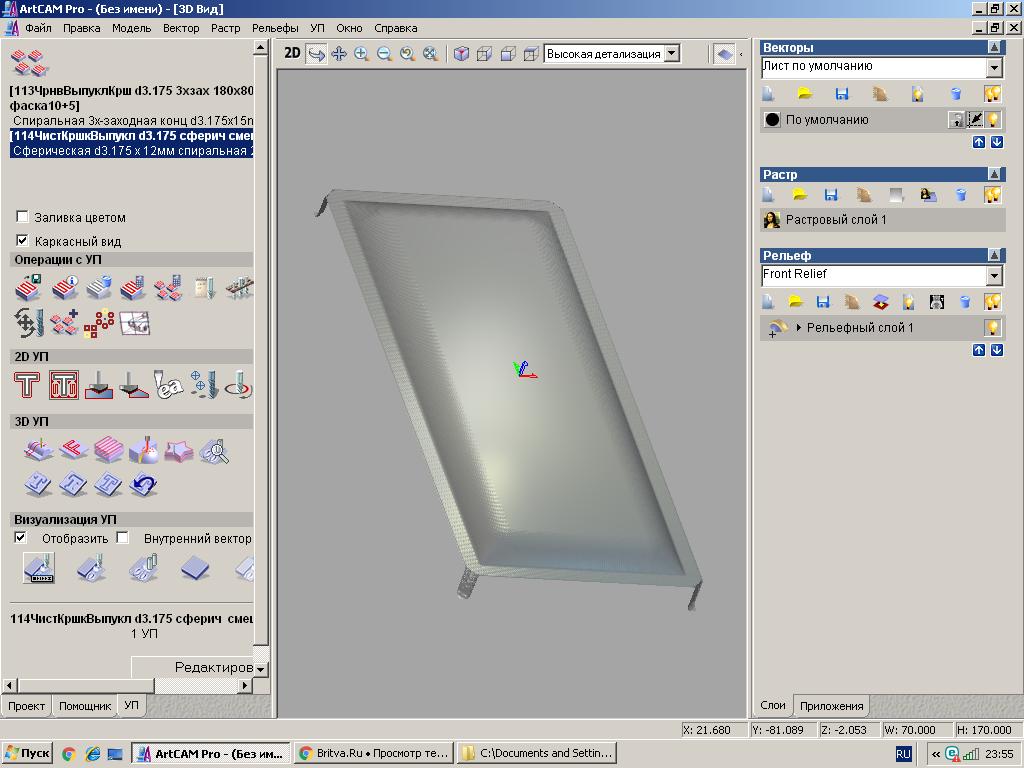Select the isometric view cube icon

pos(461,54)
